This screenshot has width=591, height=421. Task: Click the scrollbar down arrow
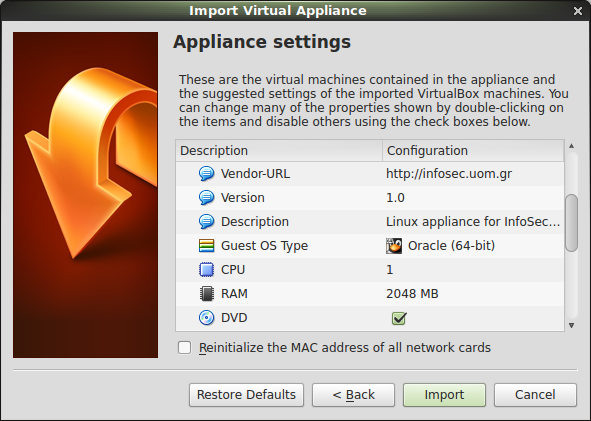[x=571, y=325]
